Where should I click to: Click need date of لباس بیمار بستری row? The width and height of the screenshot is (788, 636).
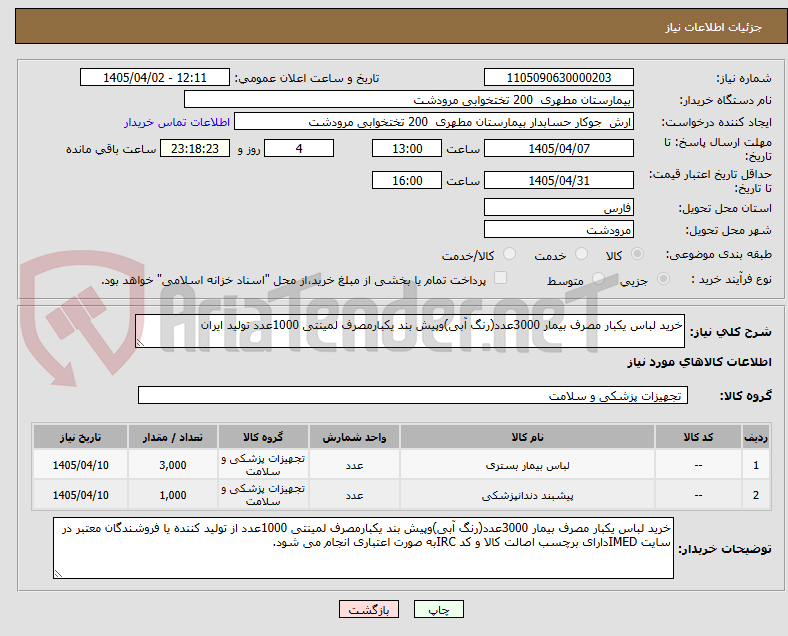80,465
